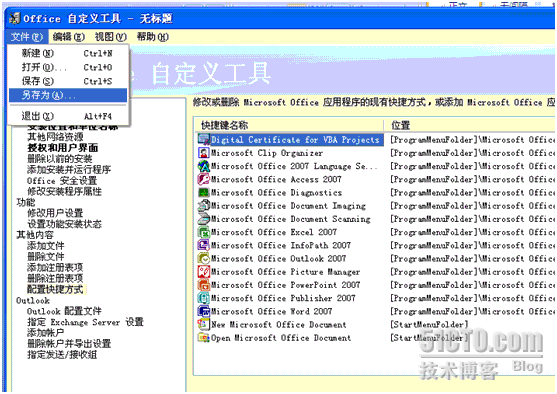Click the Microsoft Office Word 2007 icon
Screen dimensions: 557x394
click(x=204, y=311)
